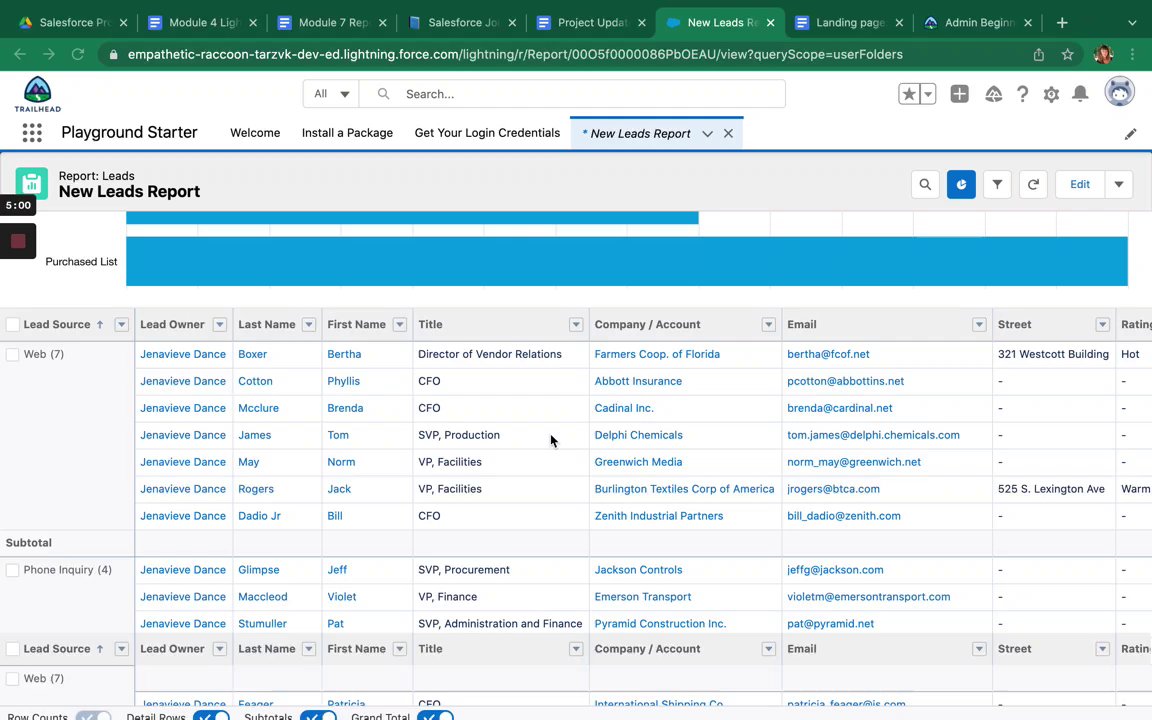The image size is (1152, 720).
Task: Click the Trailhead guidance cloud icon
Action: (x=993, y=94)
